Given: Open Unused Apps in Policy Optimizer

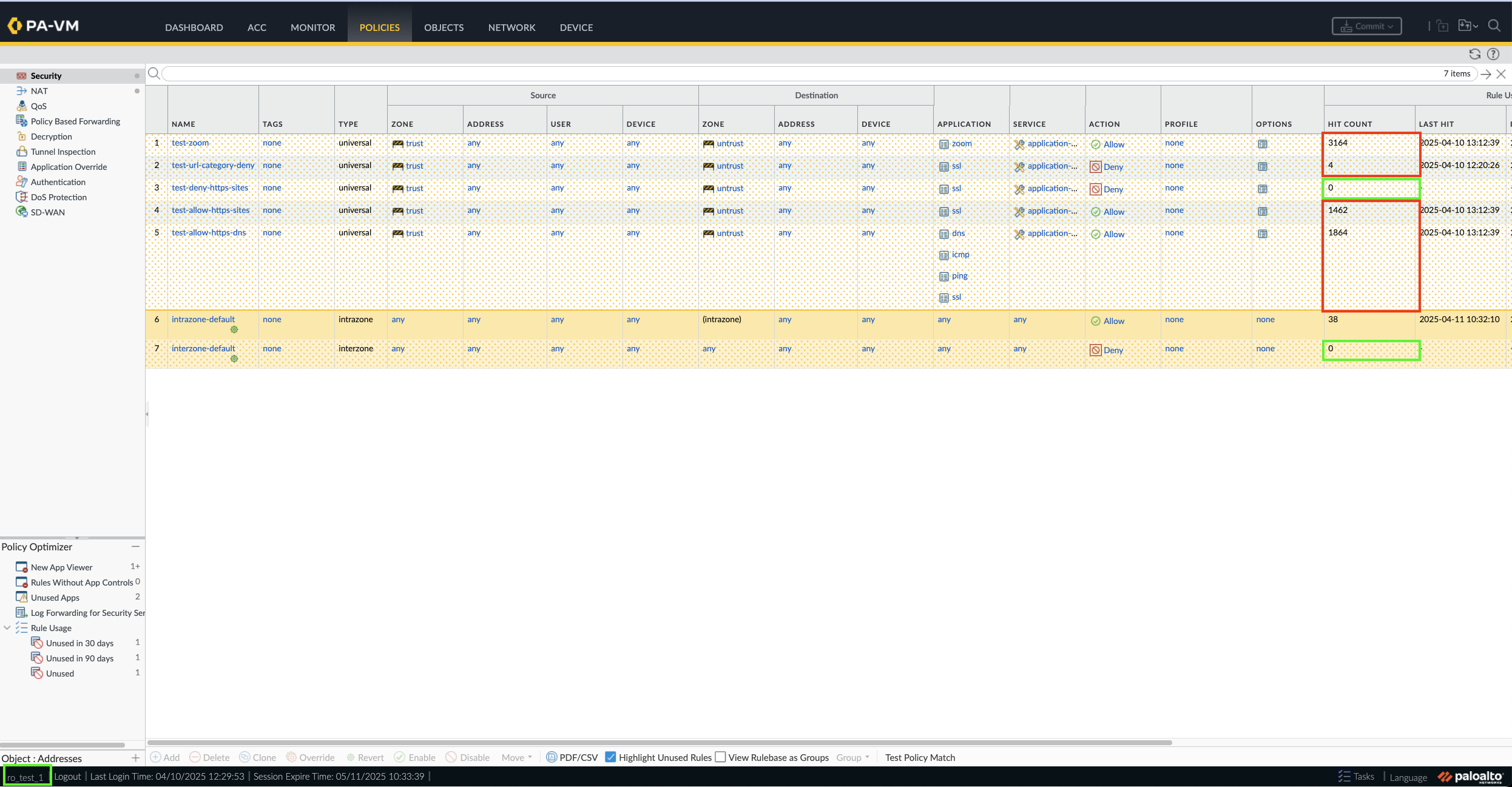Looking at the screenshot, I should [x=55, y=598].
